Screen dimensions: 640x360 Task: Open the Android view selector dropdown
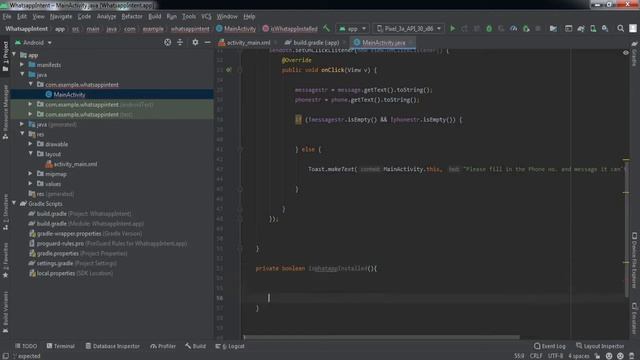click(33, 42)
